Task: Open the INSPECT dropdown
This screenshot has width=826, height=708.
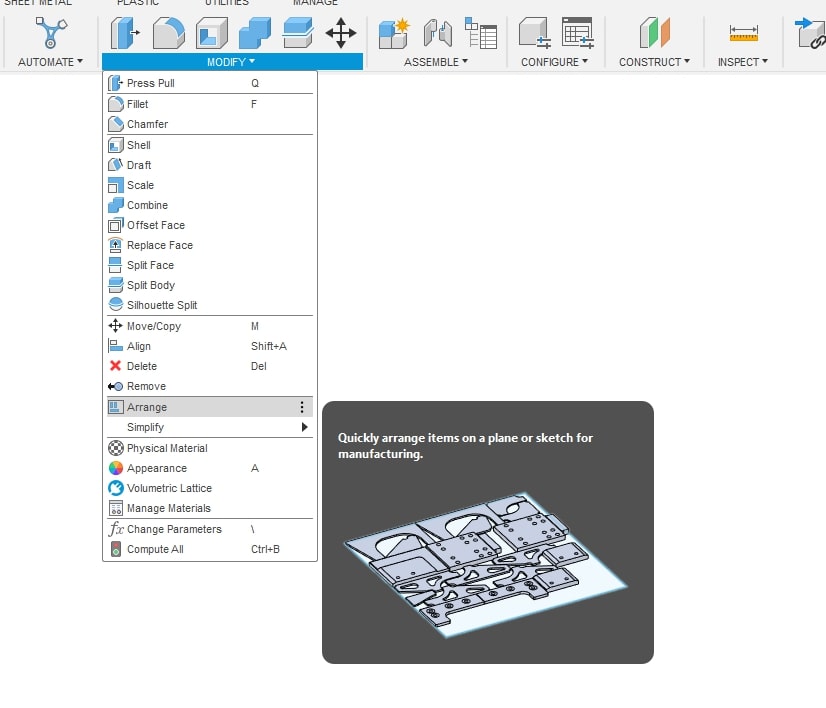Action: [743, 62]
